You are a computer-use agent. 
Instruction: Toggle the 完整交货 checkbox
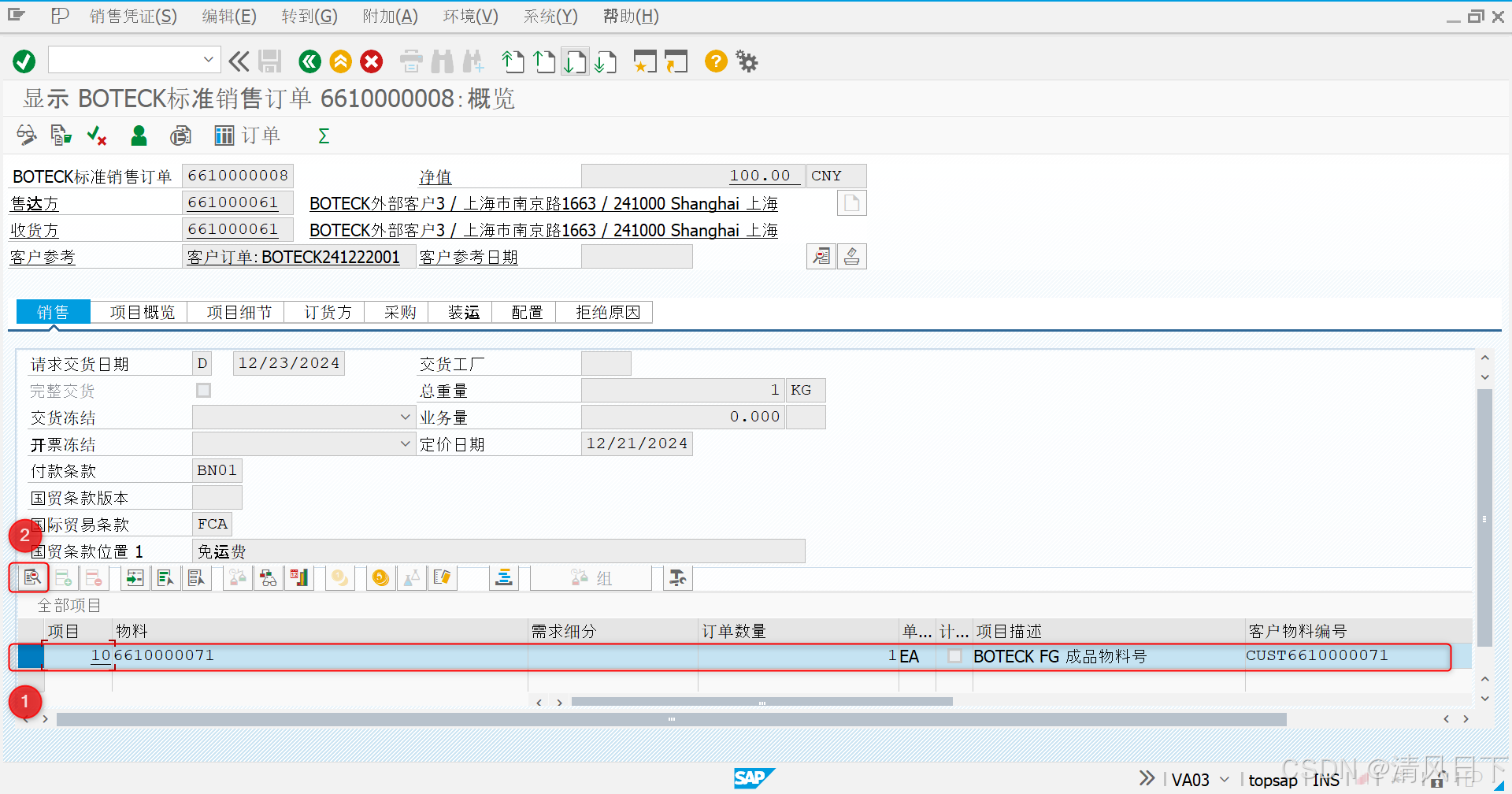click(204, 391)
